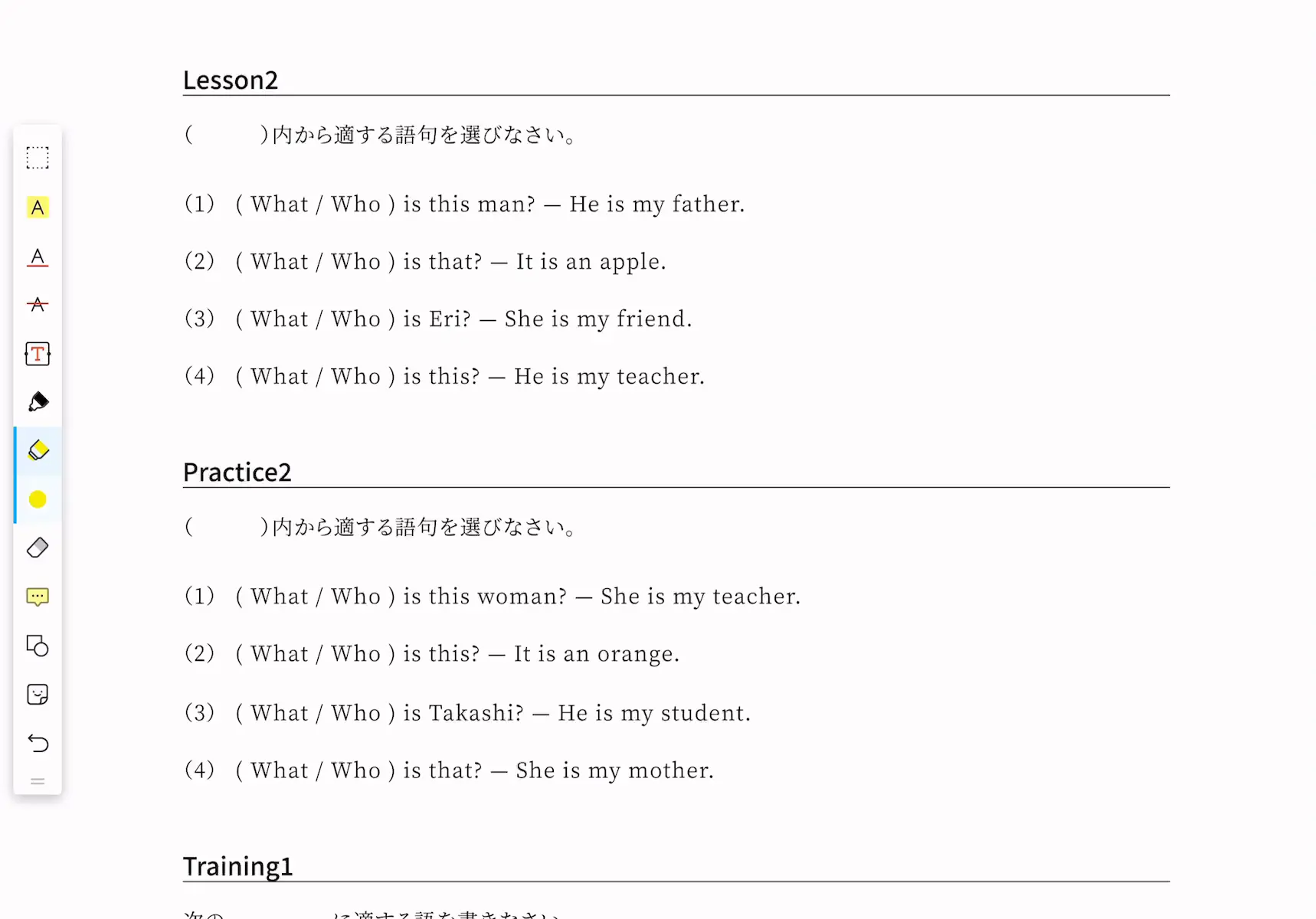
Task: Select the eraser tool
Action: 38,548
